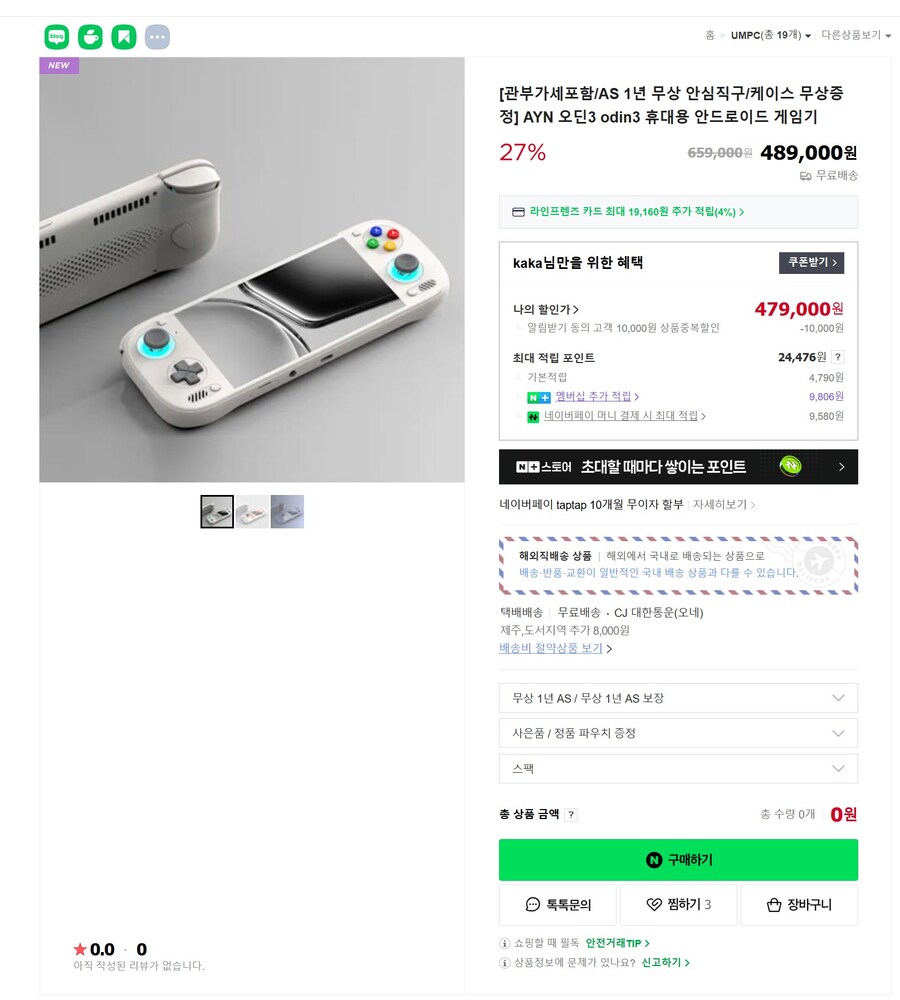Open 톡톡문의 chat inquiry
900x1000 pixels.
[x=557, y=904]
